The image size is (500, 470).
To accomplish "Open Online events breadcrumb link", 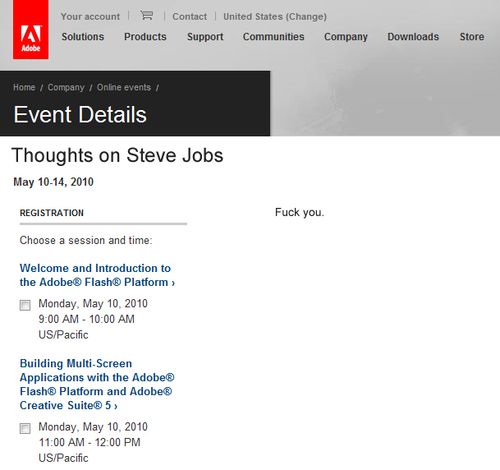I will 124,87.
